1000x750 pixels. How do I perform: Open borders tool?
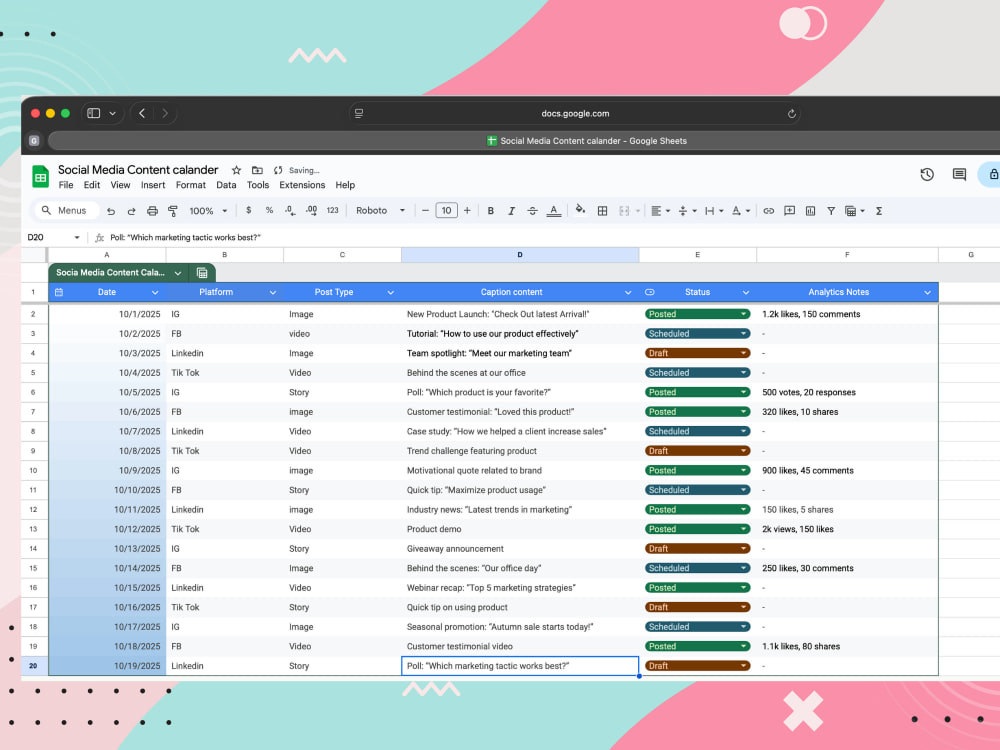click(602, 211)
